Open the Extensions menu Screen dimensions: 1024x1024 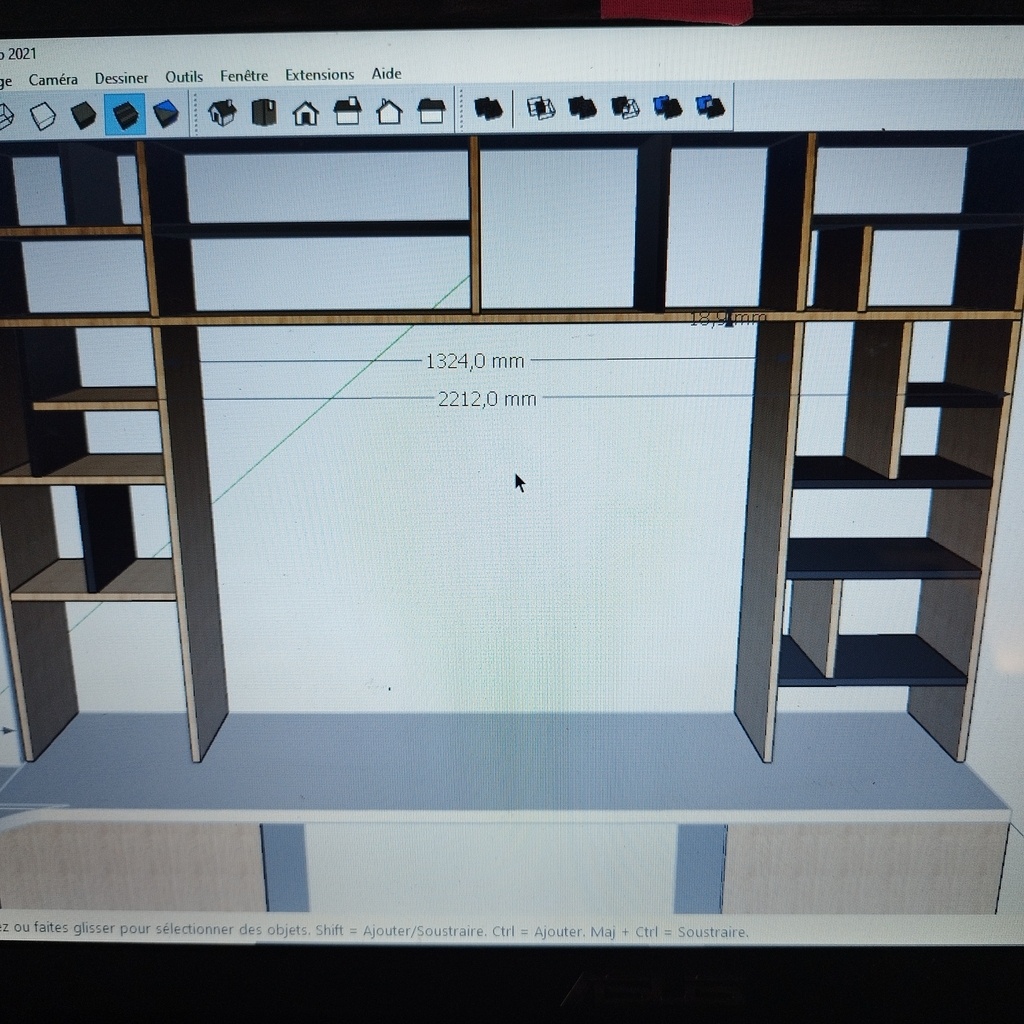[x=319, y=74]
